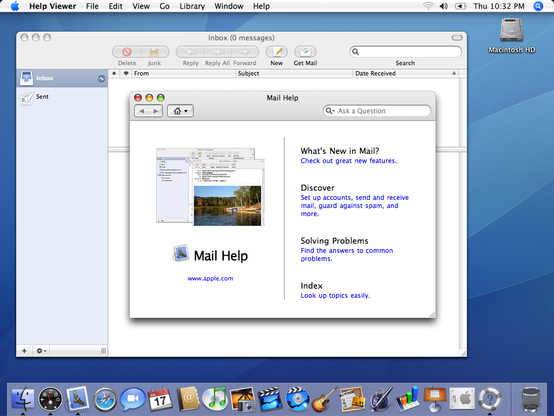The image size is (554, 416).
Task: Go back in Mail Help viewer
Action: click(142, 111)
